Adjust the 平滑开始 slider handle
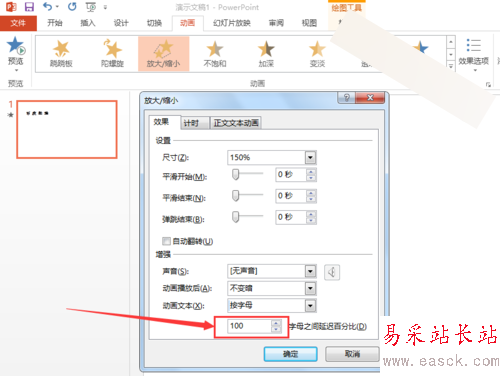The height and width of the screenshot is (376, 500). (x=236, y=174)
